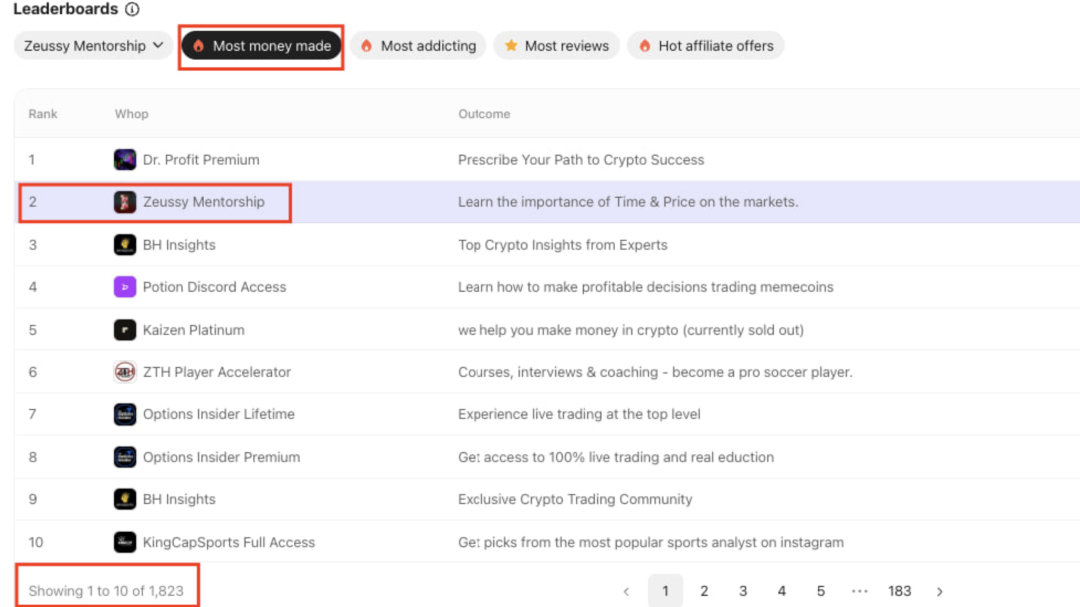Click the Outcome column header
The image size is (1080, 607).
point(484,114)
